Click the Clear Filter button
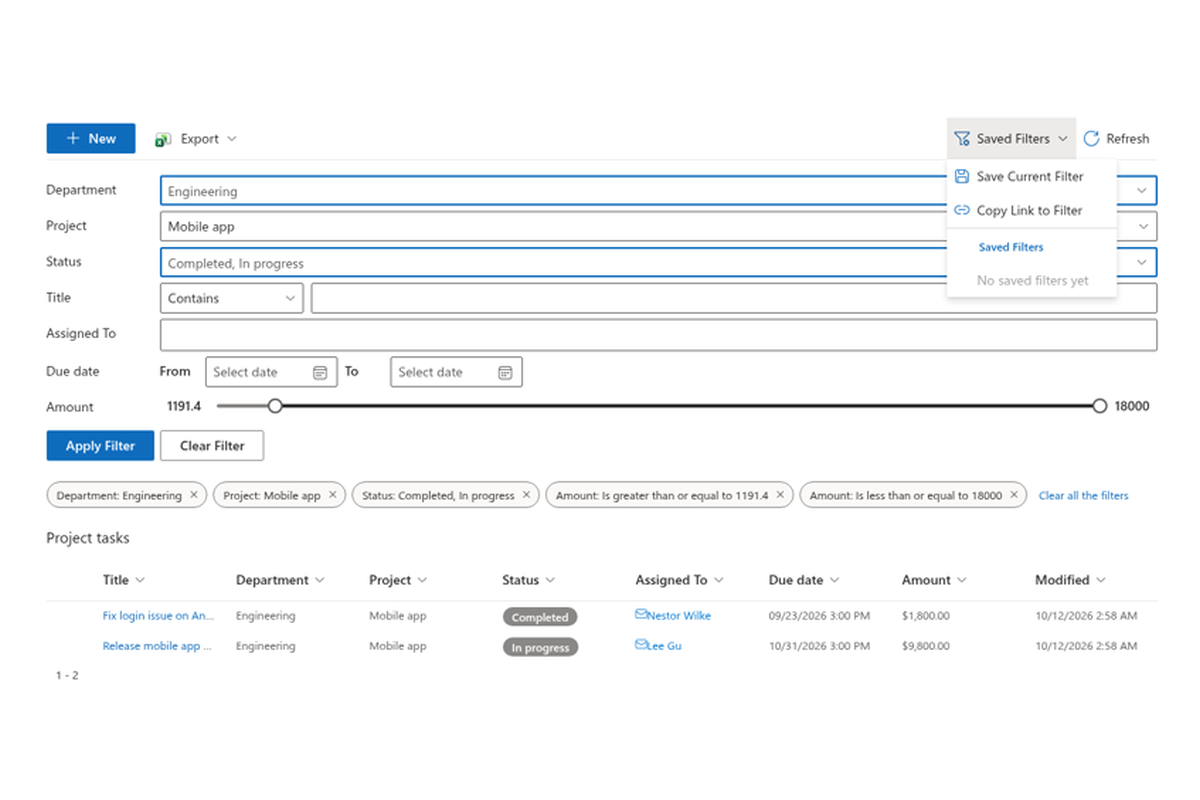 click(x=212, y=446)
